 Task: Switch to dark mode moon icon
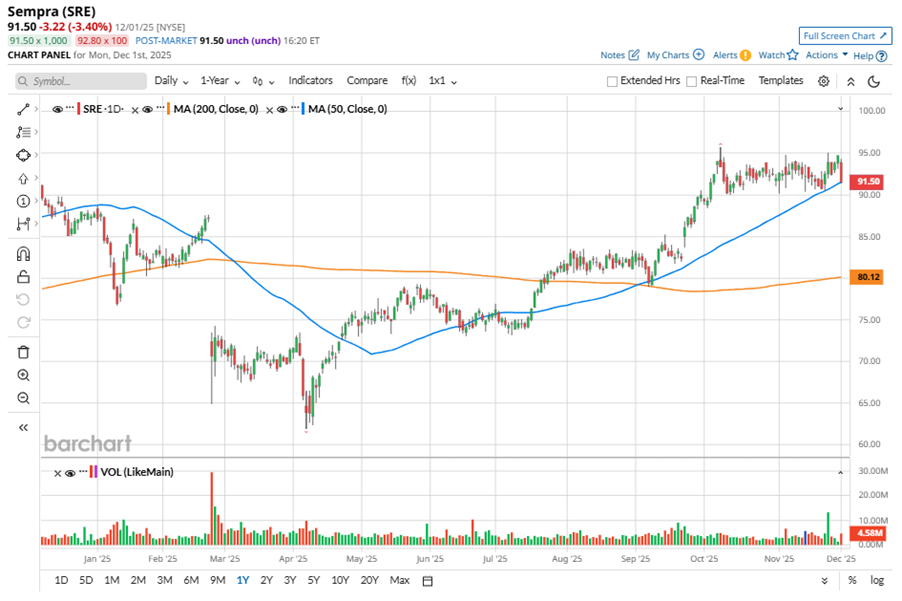[874, 81]
